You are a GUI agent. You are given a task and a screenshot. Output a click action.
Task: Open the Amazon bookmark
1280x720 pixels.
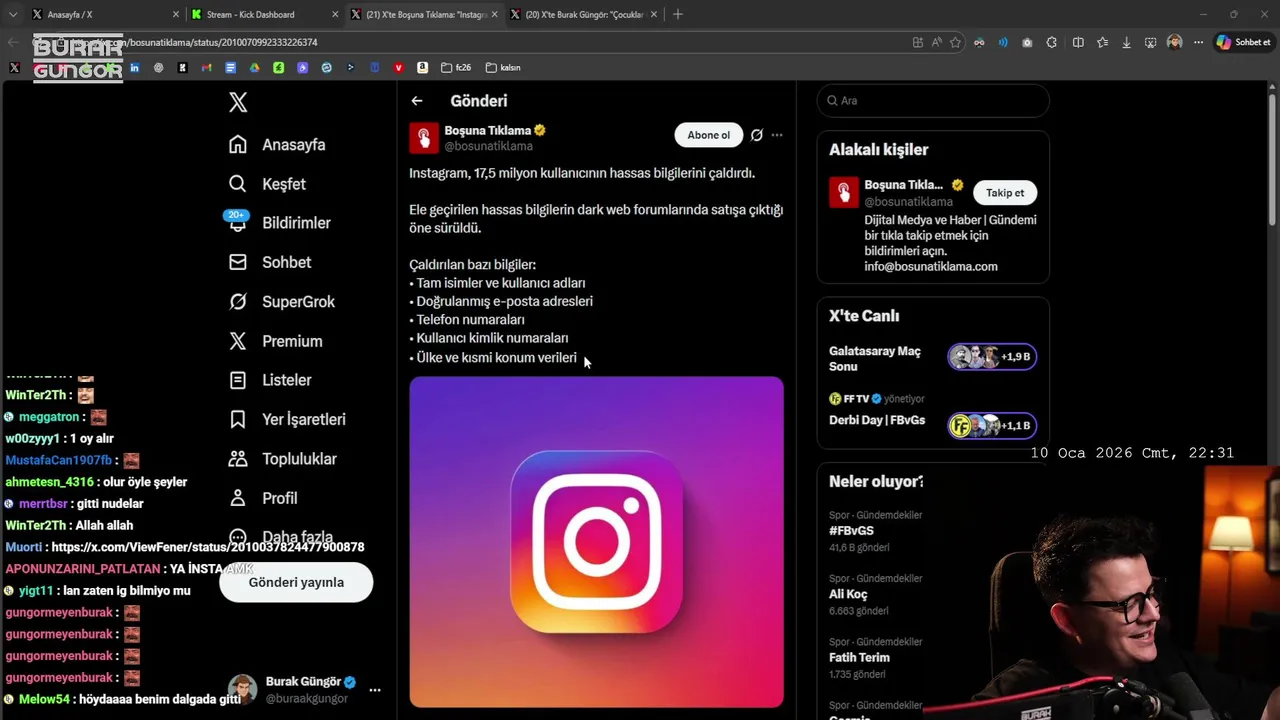coord(422,67)
